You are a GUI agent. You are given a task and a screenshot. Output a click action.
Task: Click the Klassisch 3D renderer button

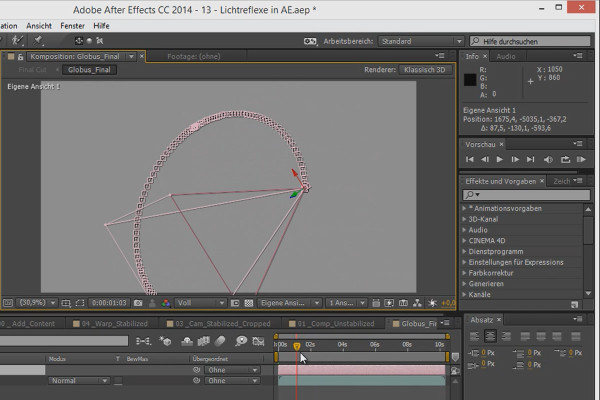click(x=425, y=70)
